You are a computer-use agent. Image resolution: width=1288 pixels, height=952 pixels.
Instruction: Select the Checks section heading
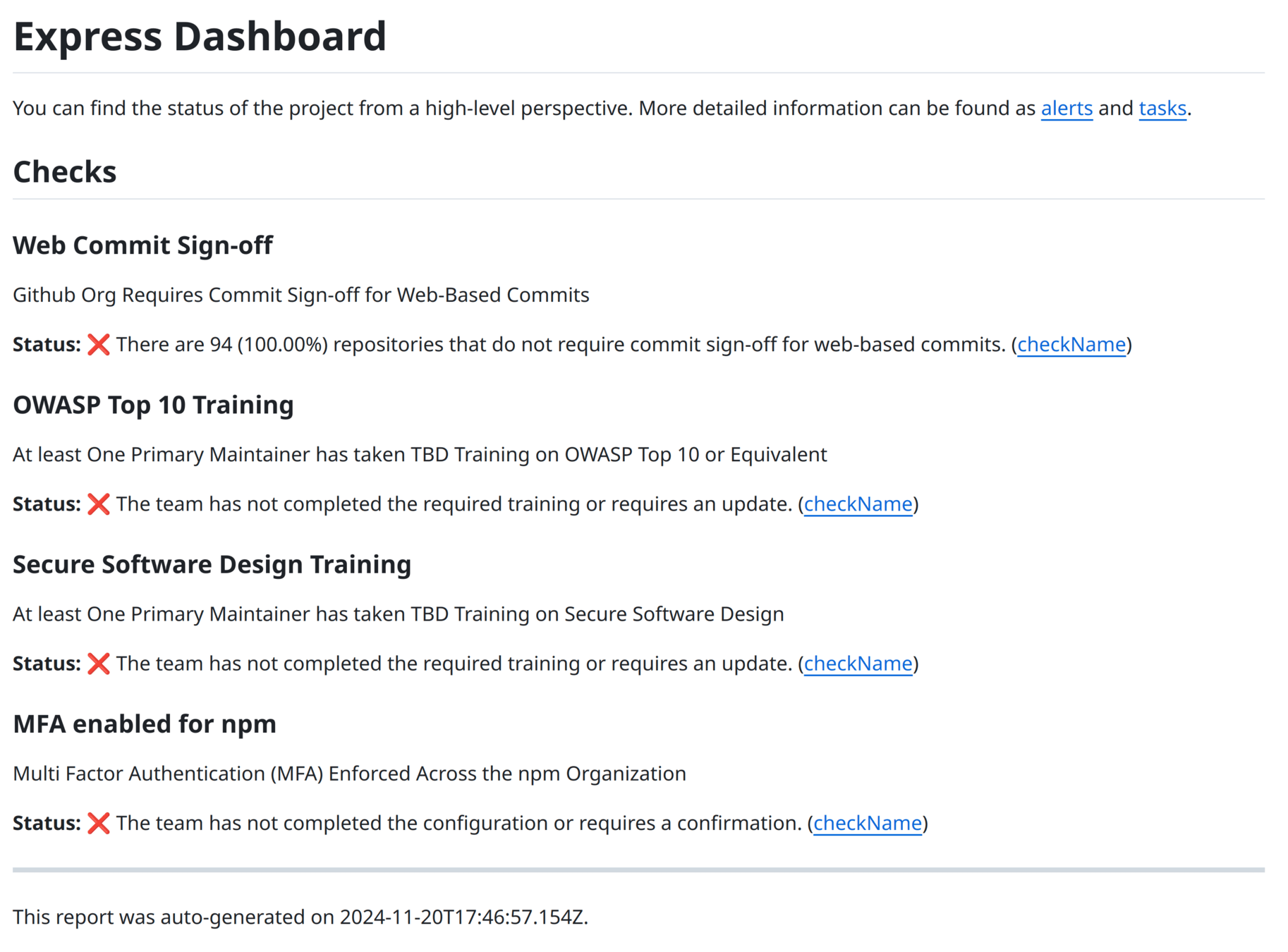click(65, 172)
